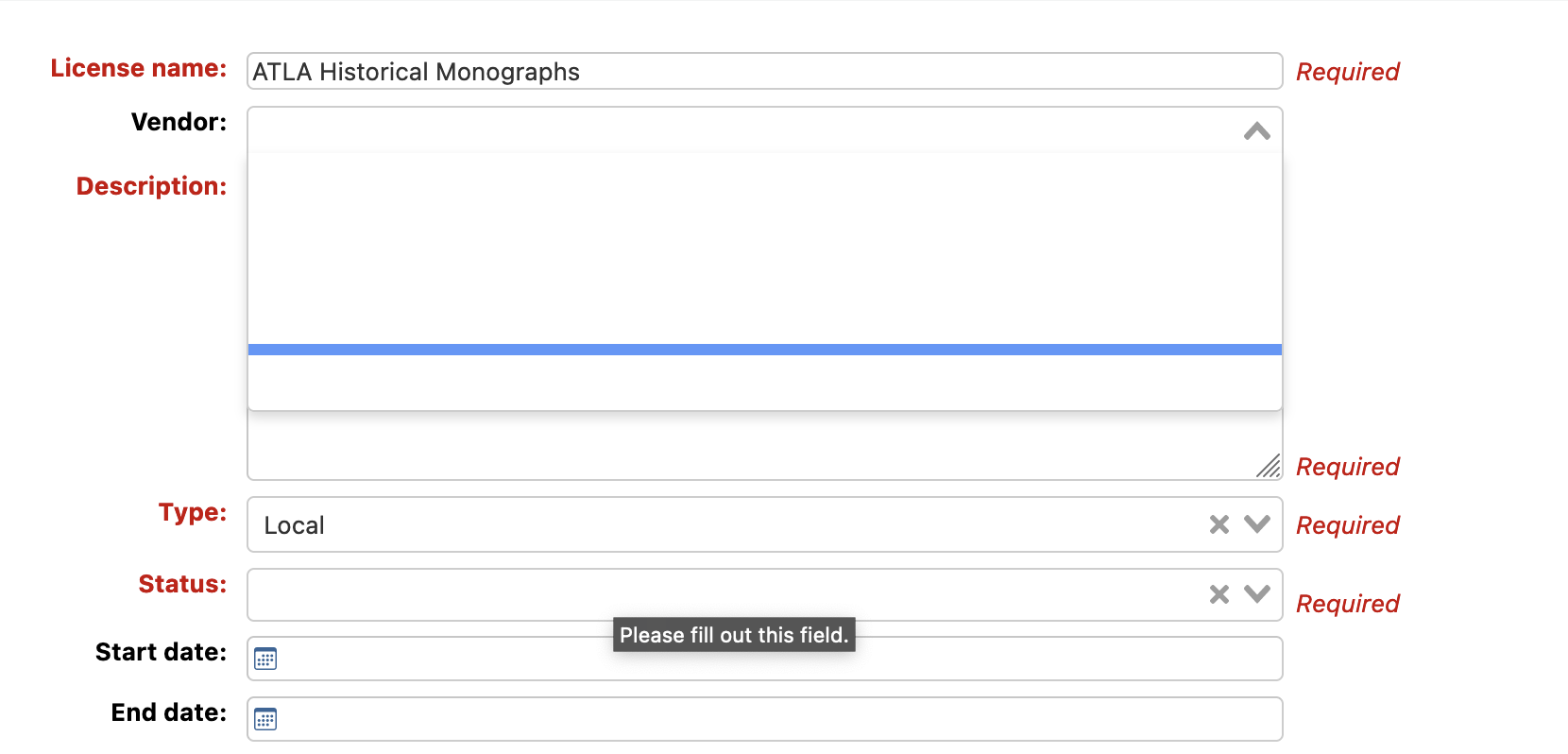Click the selected 'Local' Type value
The image size is (1568, 754).
295,525
